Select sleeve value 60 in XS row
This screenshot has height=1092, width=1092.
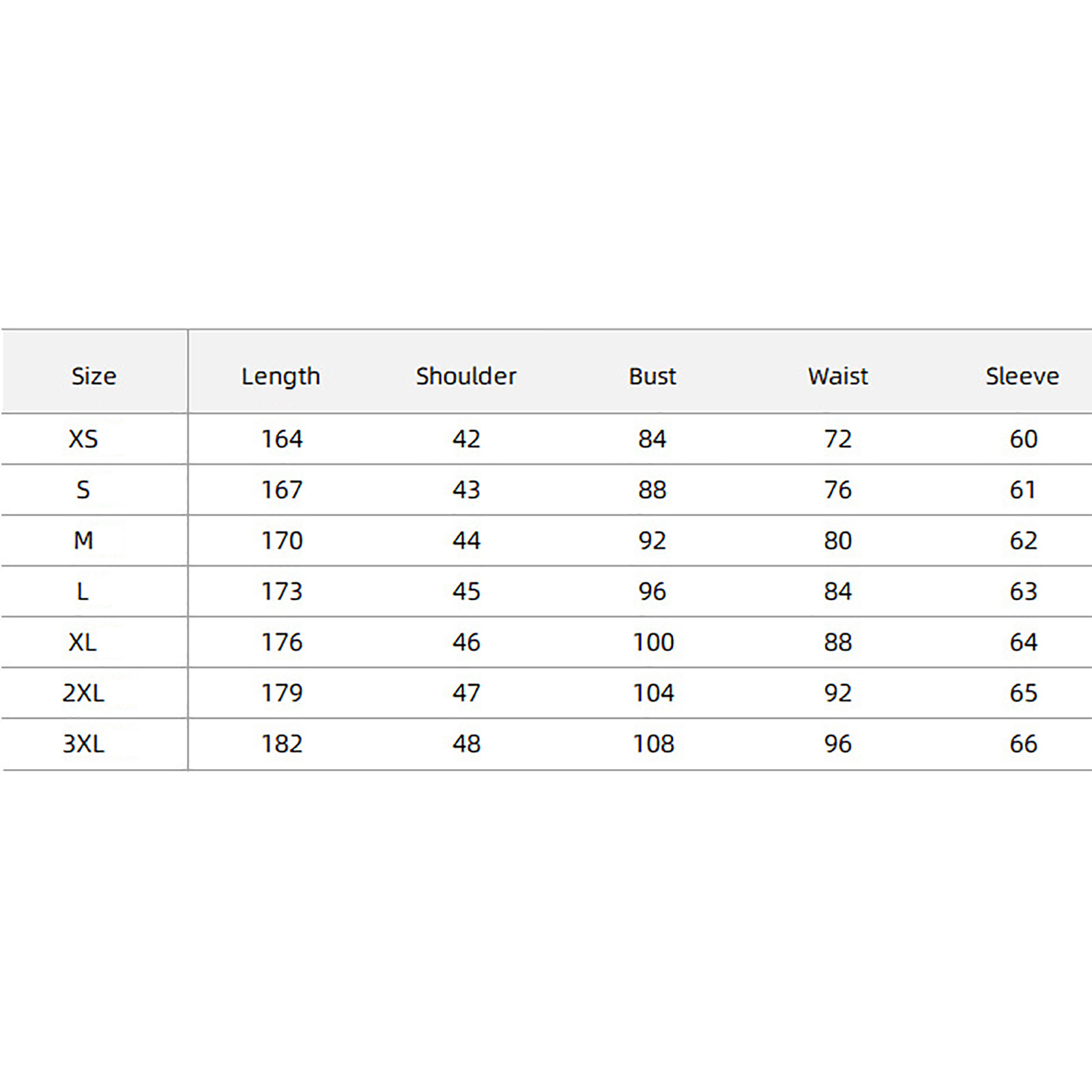click(x=1023, y=439)
